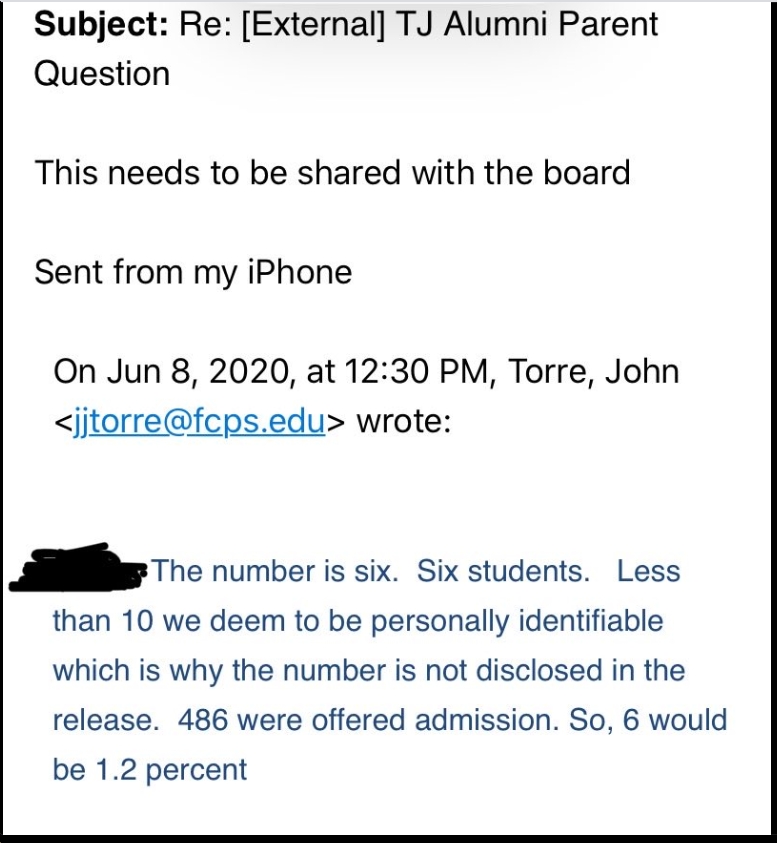Select the "Sent from my iPhone" signature line

tap(193, 272)
